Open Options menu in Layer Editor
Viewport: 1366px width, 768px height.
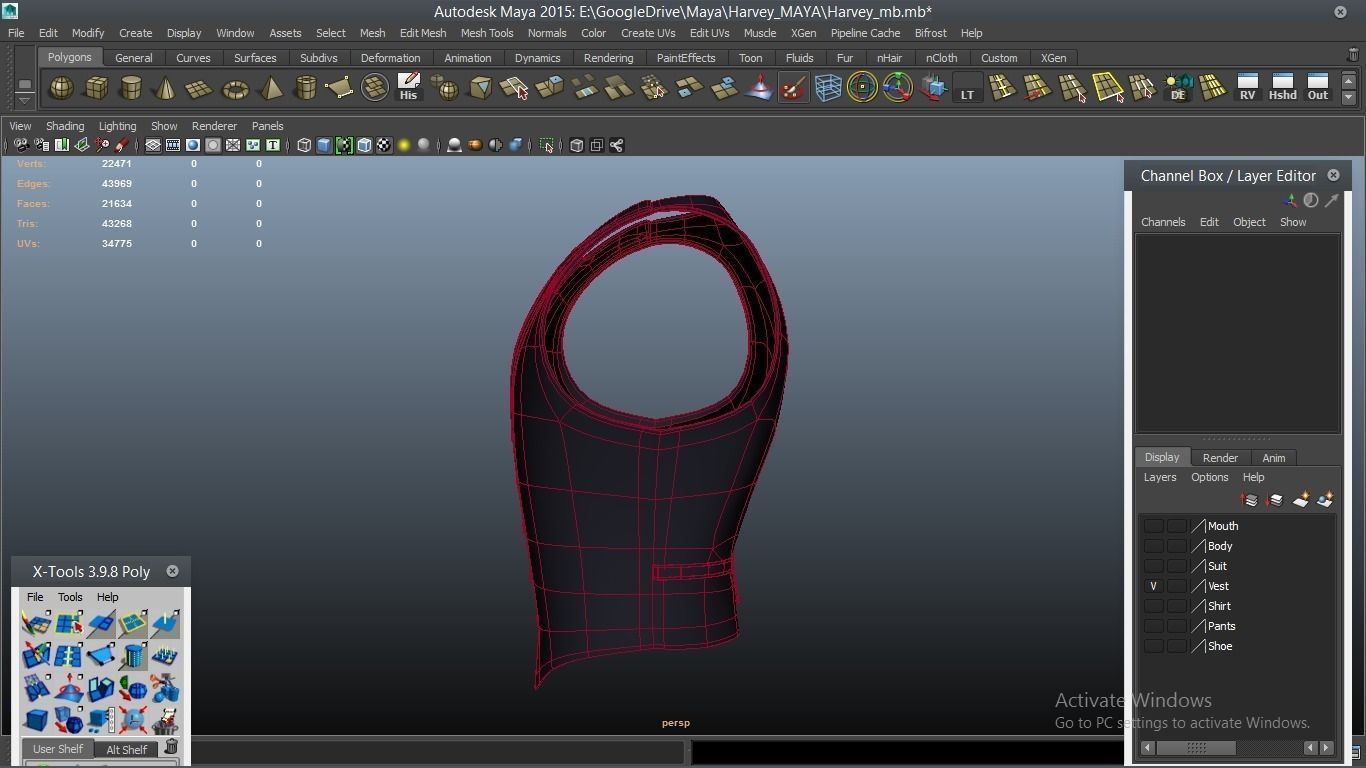(x=1209, y=477)
